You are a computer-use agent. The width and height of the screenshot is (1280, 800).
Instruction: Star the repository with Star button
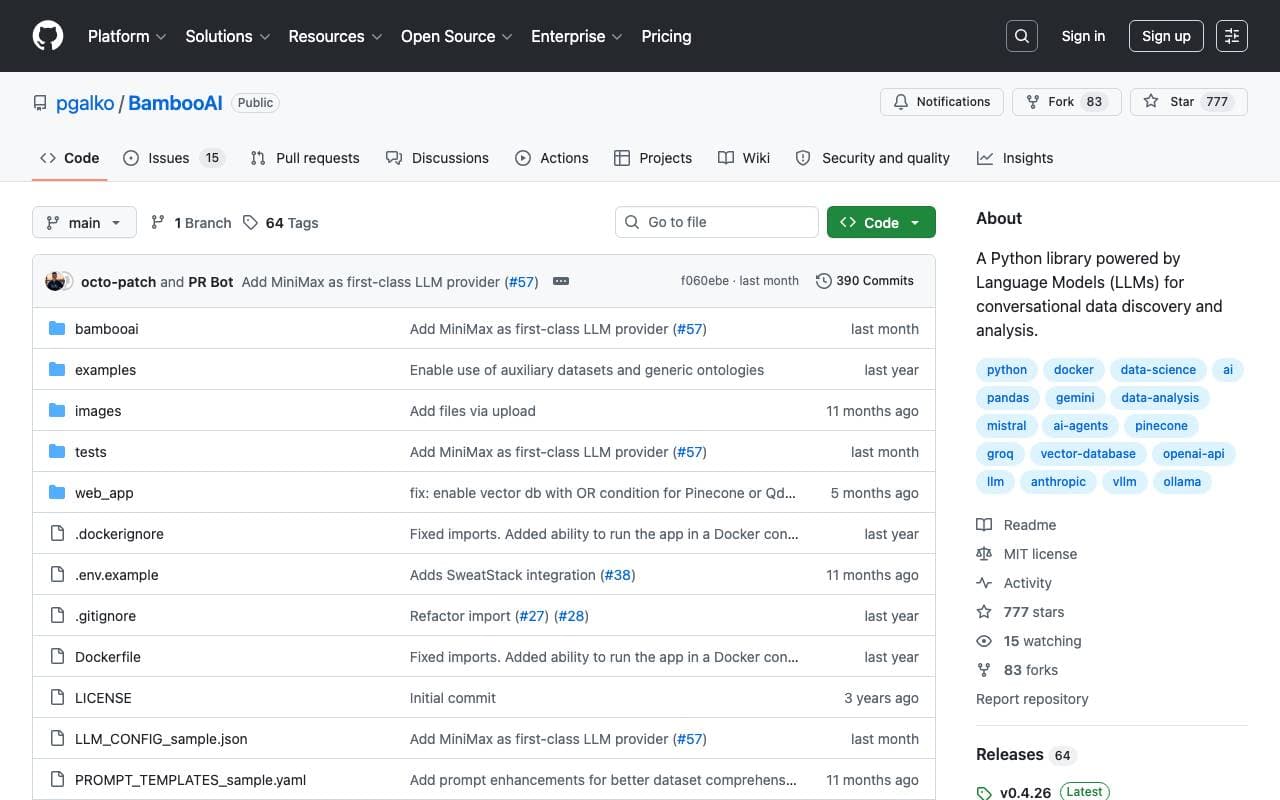tap(1188, 102)
